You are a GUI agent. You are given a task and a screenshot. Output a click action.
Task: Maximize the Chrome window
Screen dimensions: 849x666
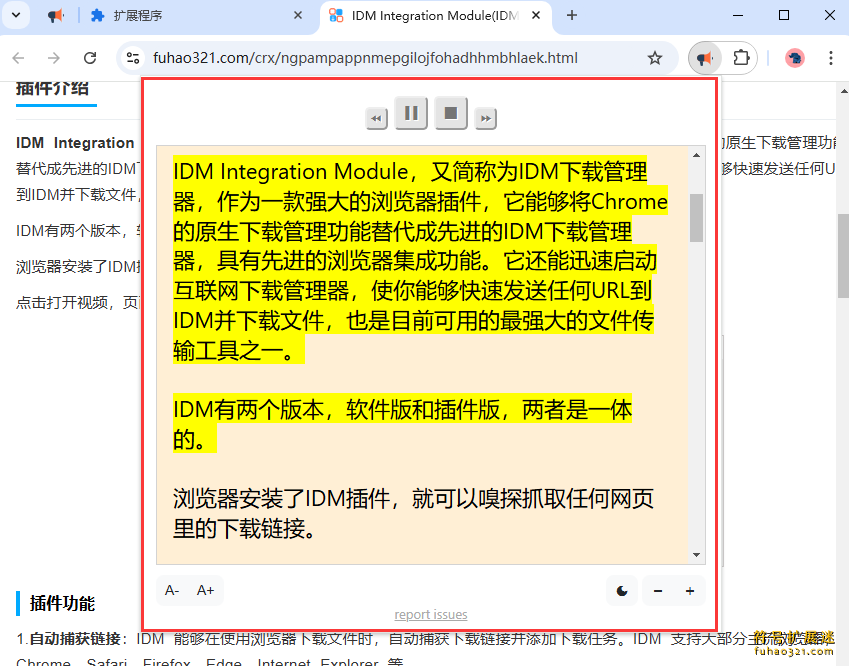click(x=783, y=16)
